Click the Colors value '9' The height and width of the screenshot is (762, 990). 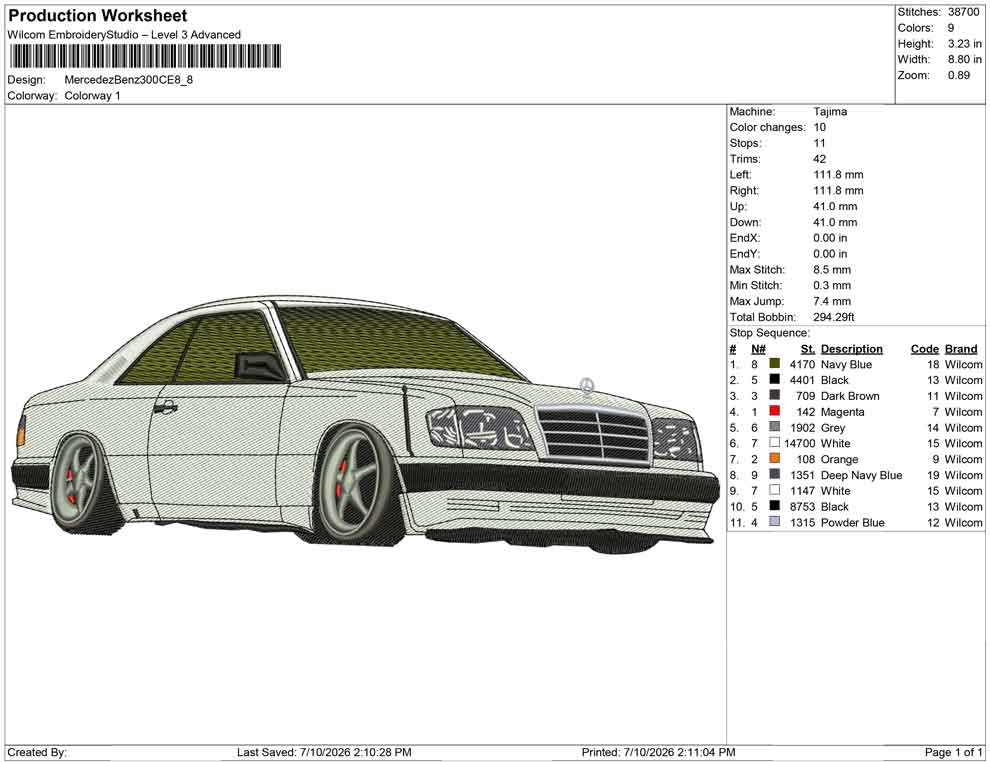coord(951,28)
